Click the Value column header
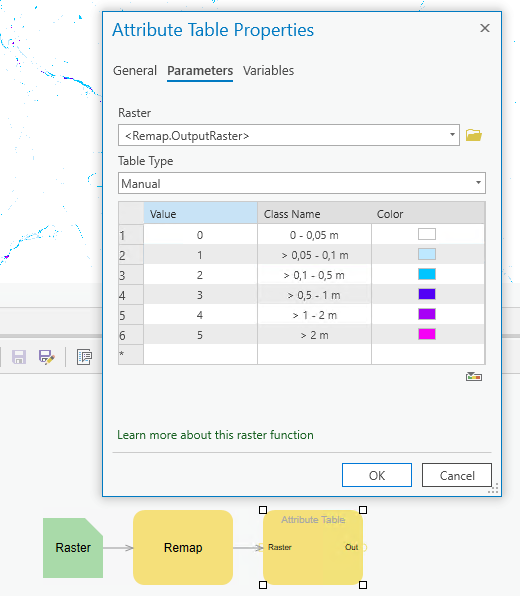Image resolution: width=520 pixels, height=596 pixels. [x=200, y=214]
